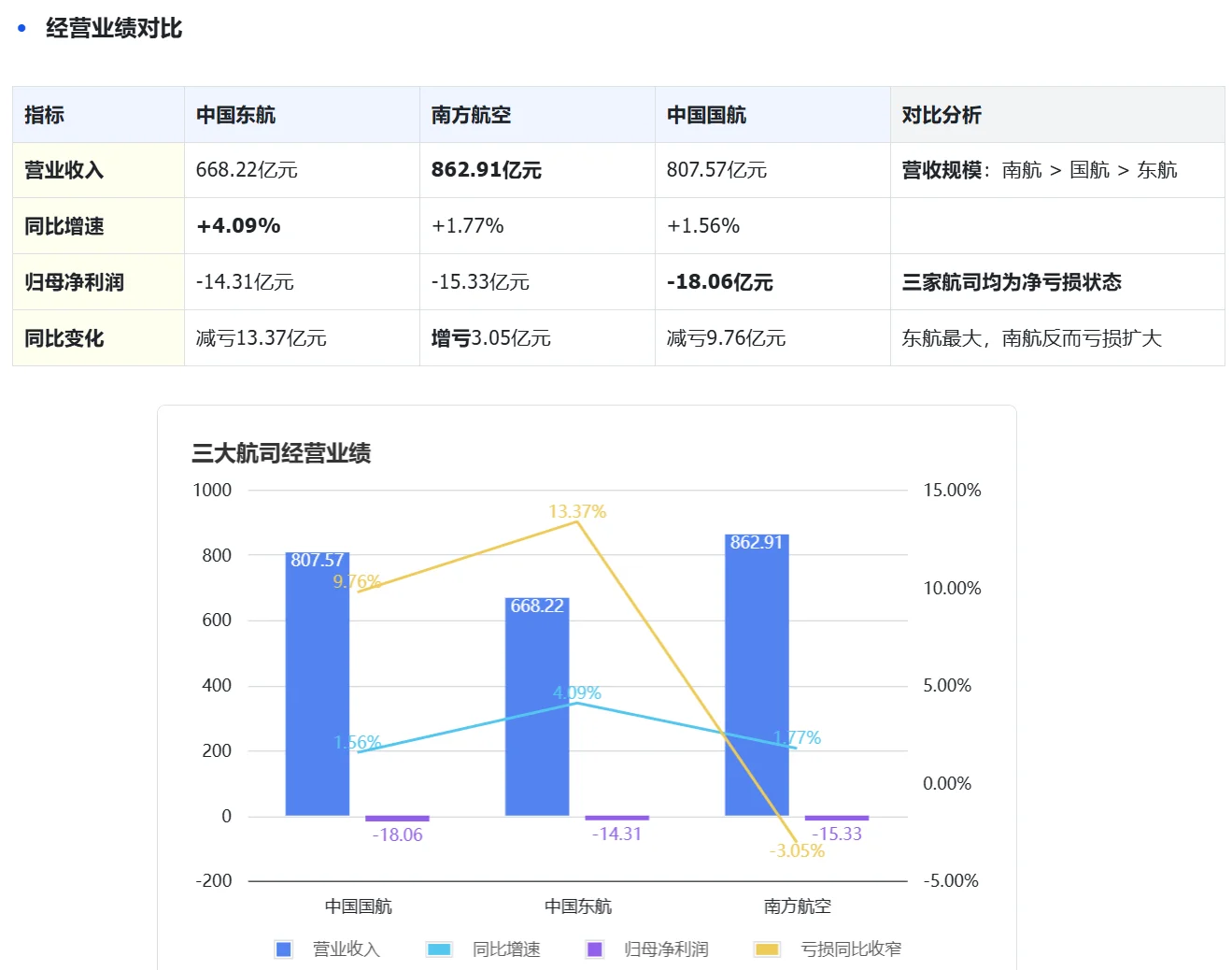Viewport: 1232px width, 970px height.
Task: Select the -14.31亿元 table cell
Action: [x=302, y=282]
